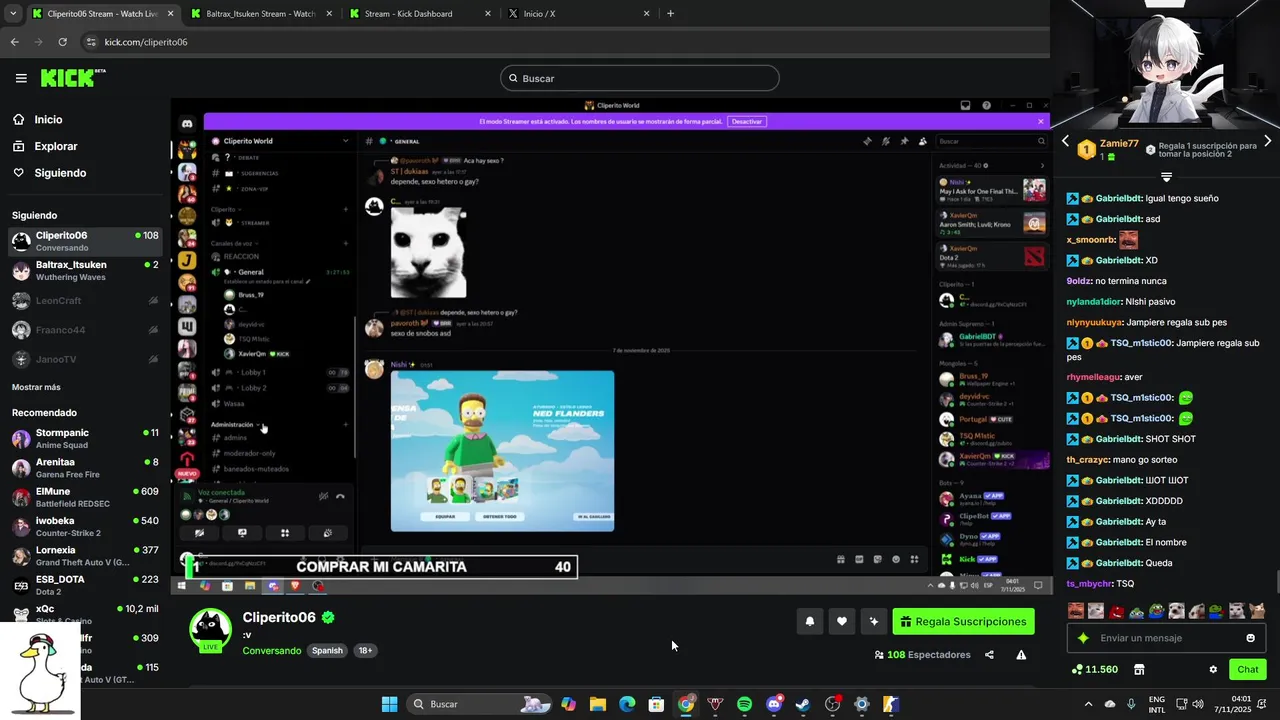Screen dimensions: 1280x720
Task: Toggle follow heart button
Action: point(842,622)
